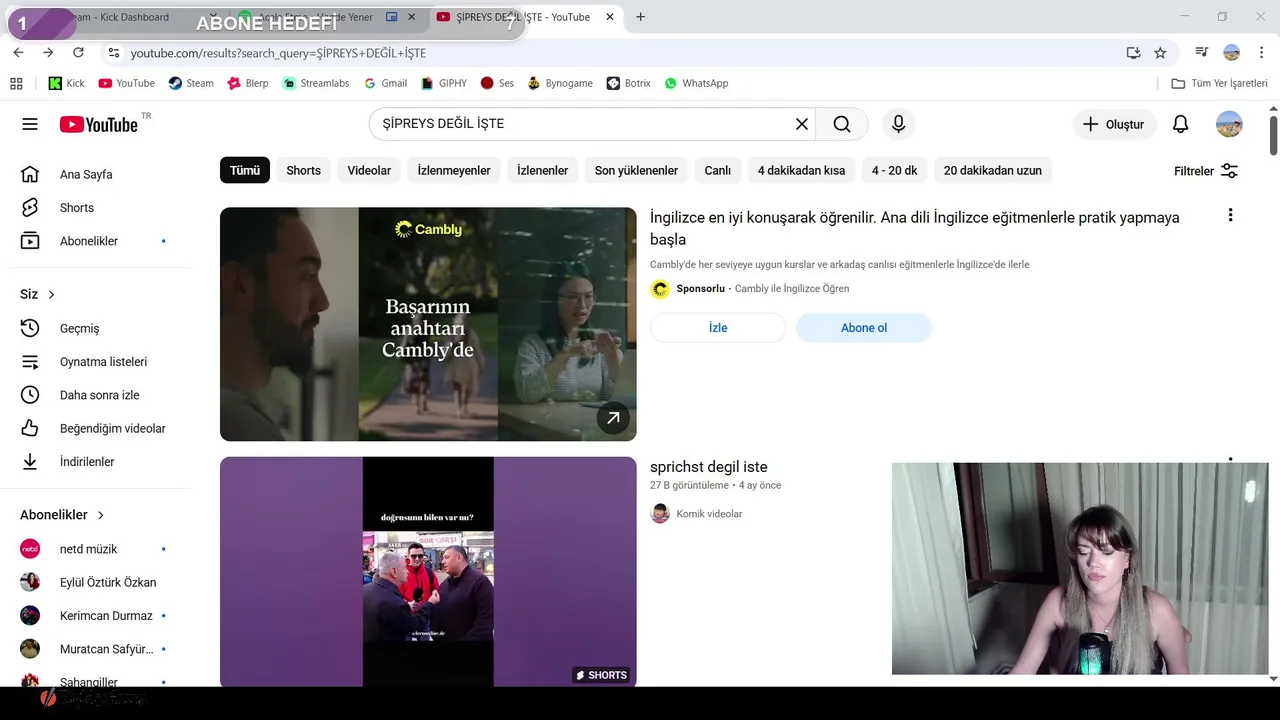The height and width of the screenshot is (720, 1280).
Task: Select 4 dakikadan kısa chip
Action: 801,170
